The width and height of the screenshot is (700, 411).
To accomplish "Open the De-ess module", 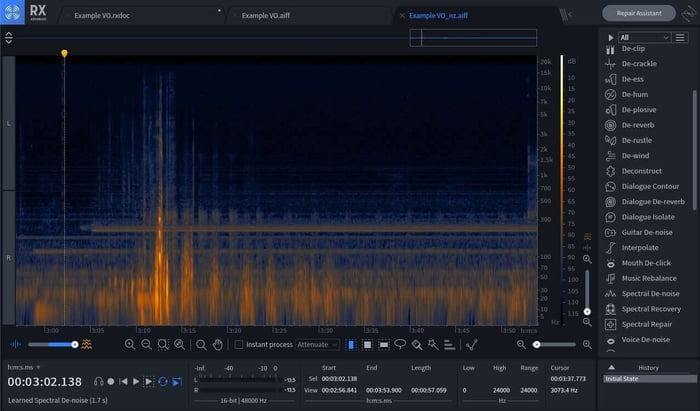I will 632,79.
